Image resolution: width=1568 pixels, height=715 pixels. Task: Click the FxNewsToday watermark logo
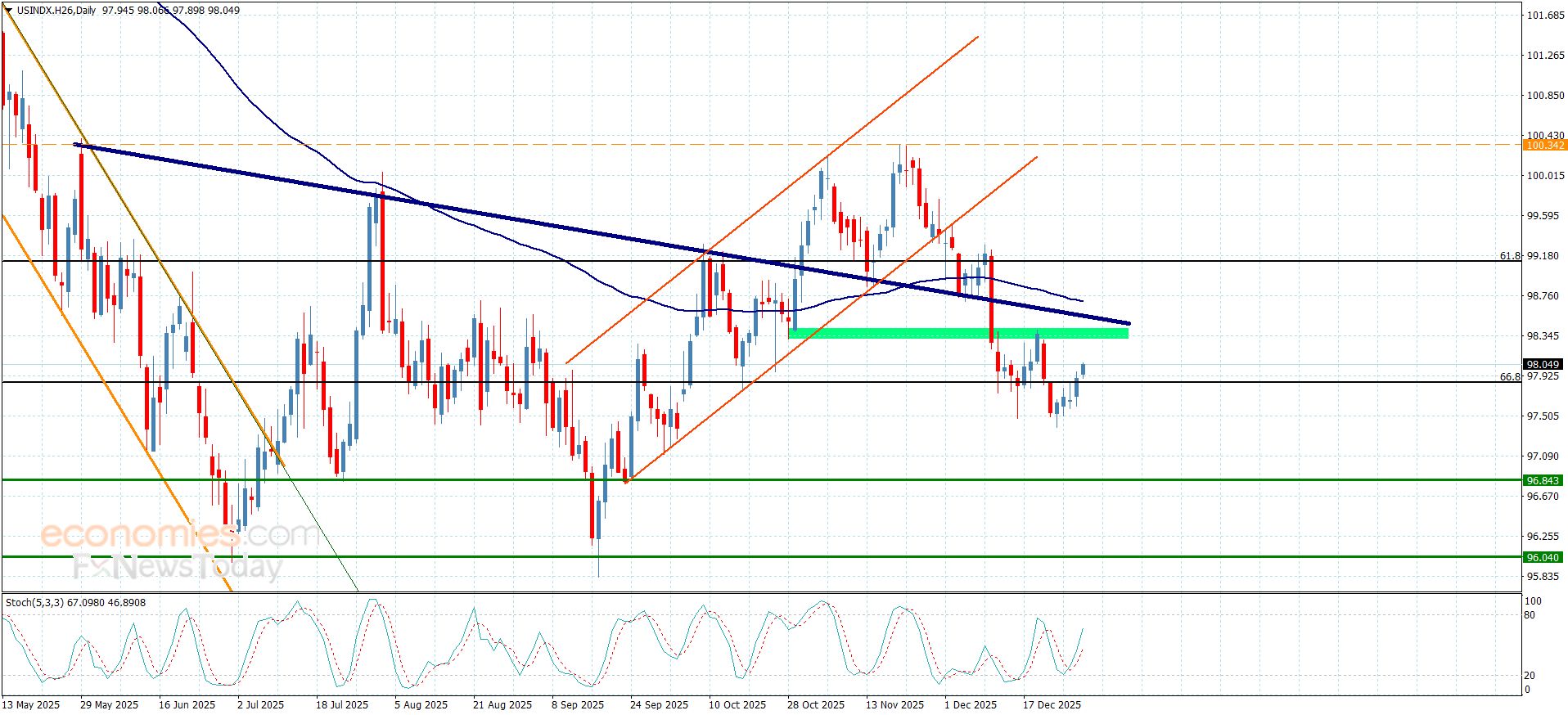[177, 566]
